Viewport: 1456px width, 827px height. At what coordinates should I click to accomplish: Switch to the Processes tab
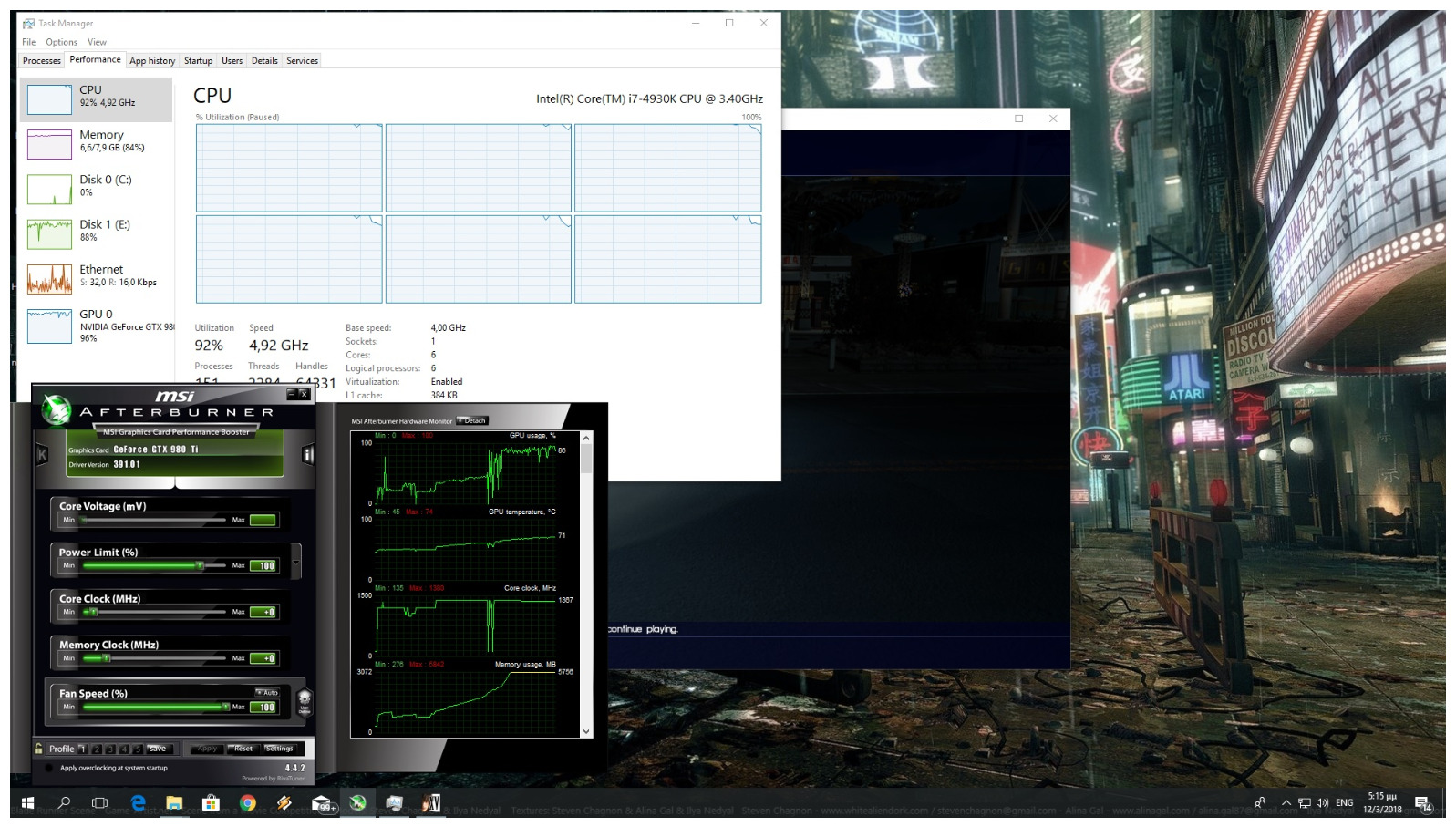(x=42, y=61)
